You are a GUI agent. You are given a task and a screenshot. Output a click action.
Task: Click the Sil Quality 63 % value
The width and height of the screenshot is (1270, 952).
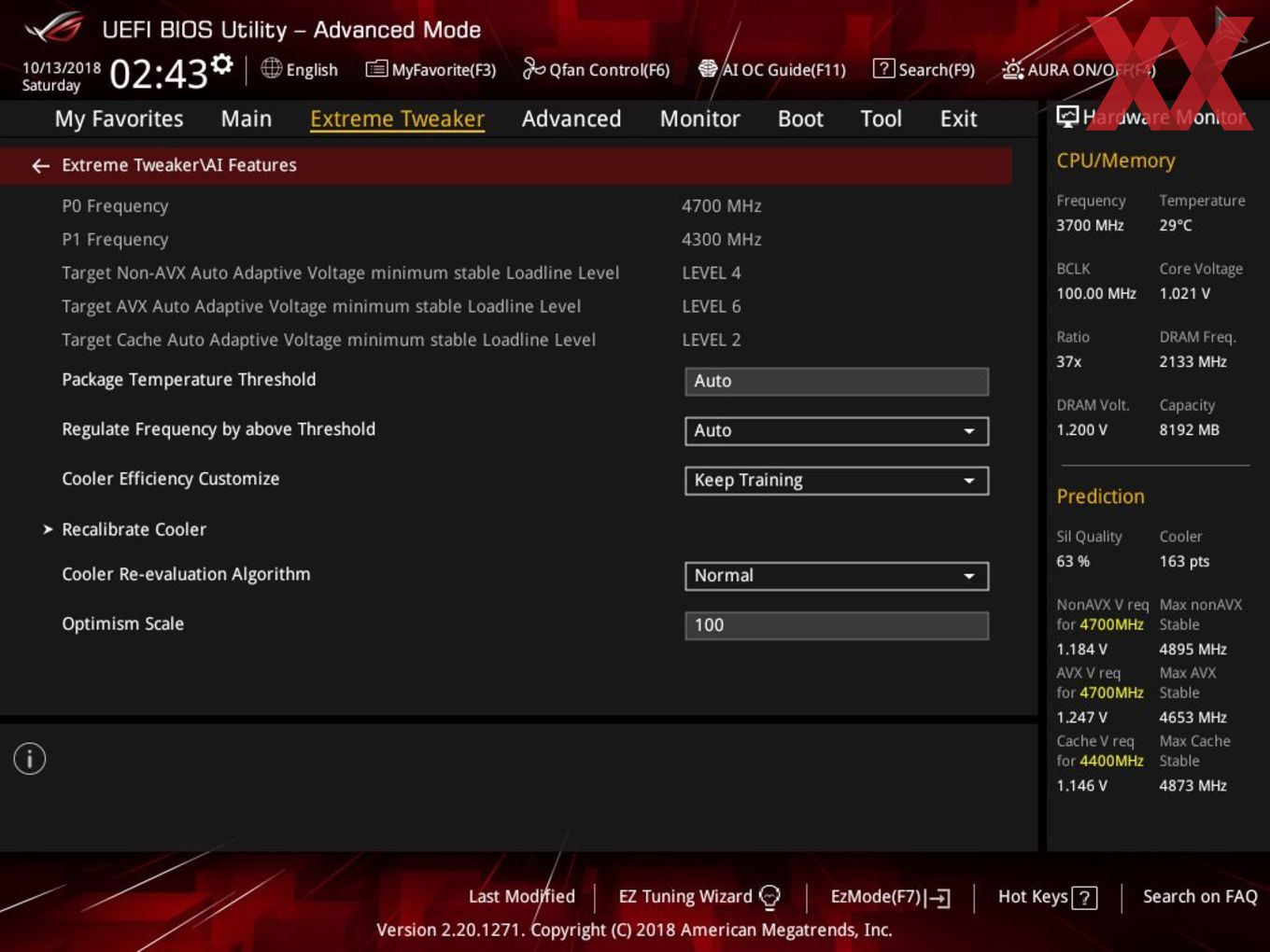(x=1072, y=562)
